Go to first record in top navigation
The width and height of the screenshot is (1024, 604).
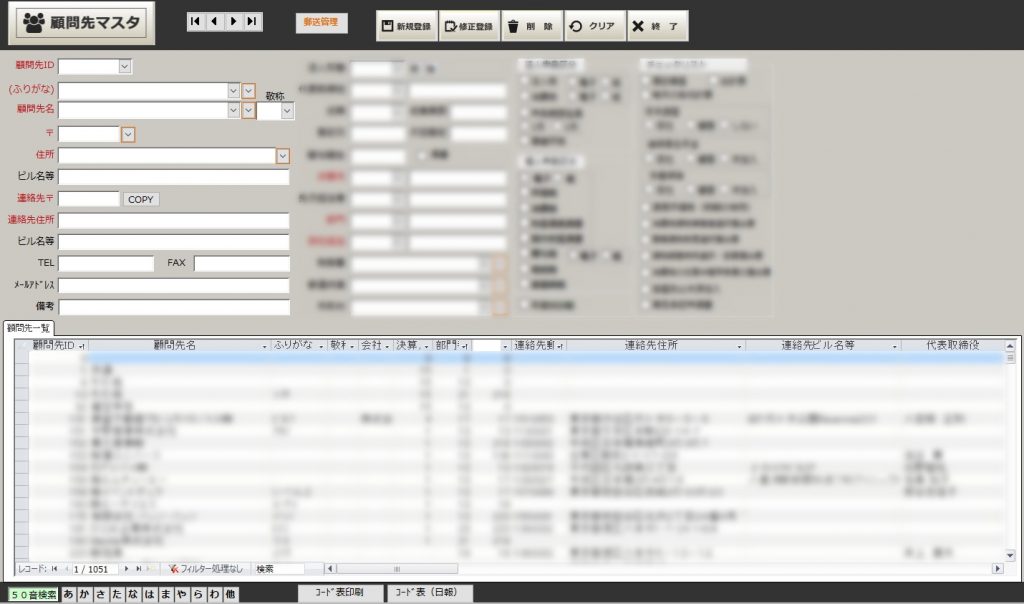(196, 21)
